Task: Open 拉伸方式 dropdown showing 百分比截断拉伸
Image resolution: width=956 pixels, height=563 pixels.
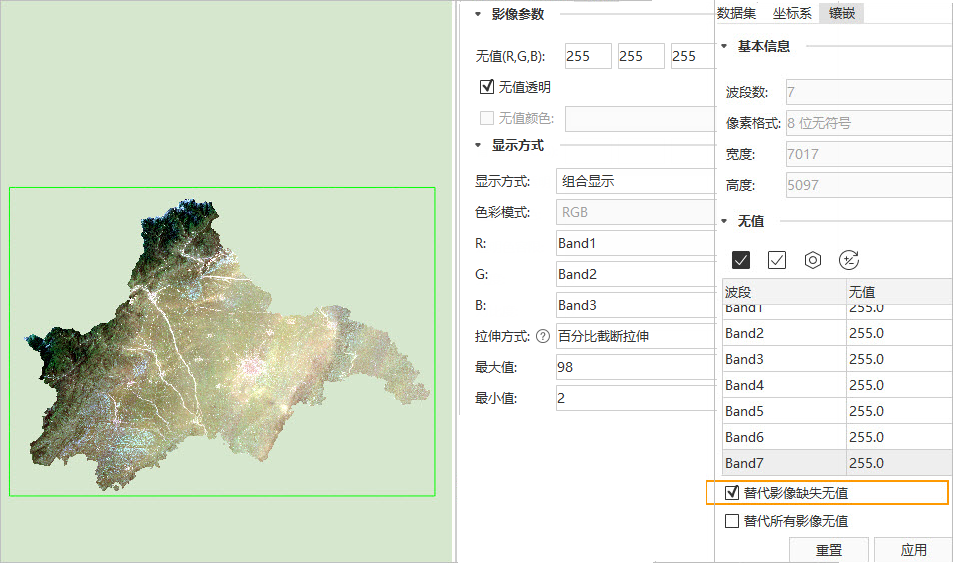Action: [x=634, y=336]
